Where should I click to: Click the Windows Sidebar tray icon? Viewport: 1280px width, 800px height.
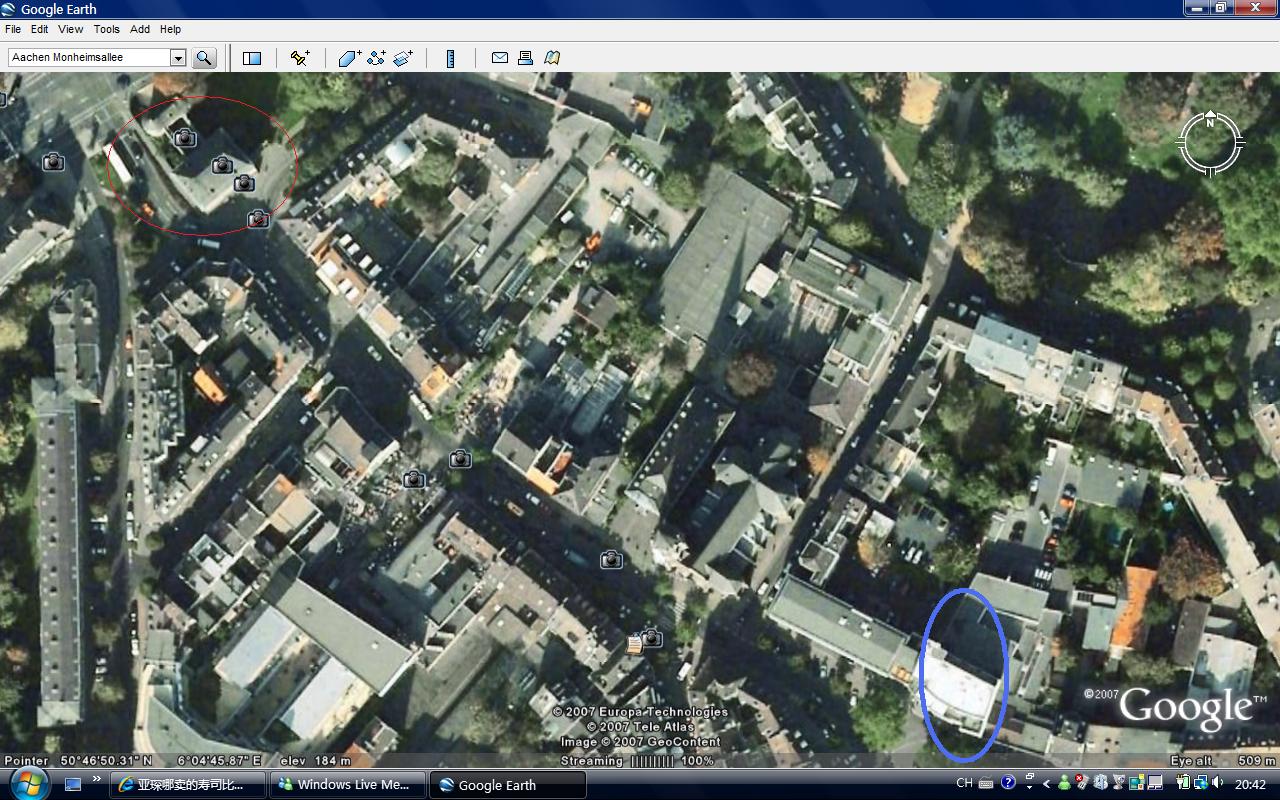pos(1137,783)
